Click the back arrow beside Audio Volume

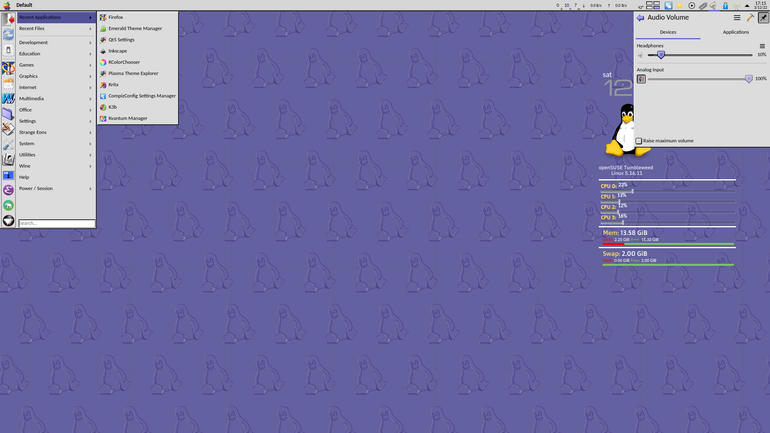(640, 18)
